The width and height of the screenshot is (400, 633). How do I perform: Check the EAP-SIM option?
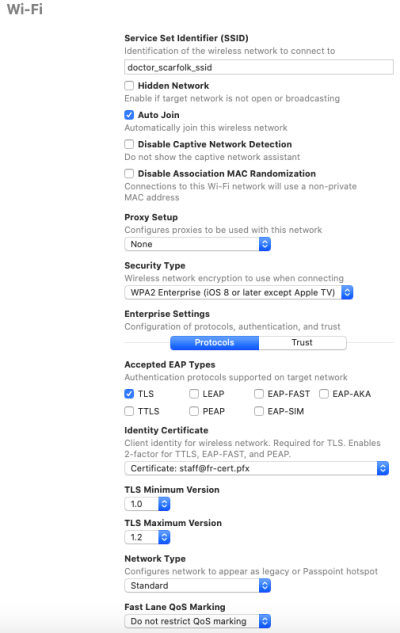(259, 411)
